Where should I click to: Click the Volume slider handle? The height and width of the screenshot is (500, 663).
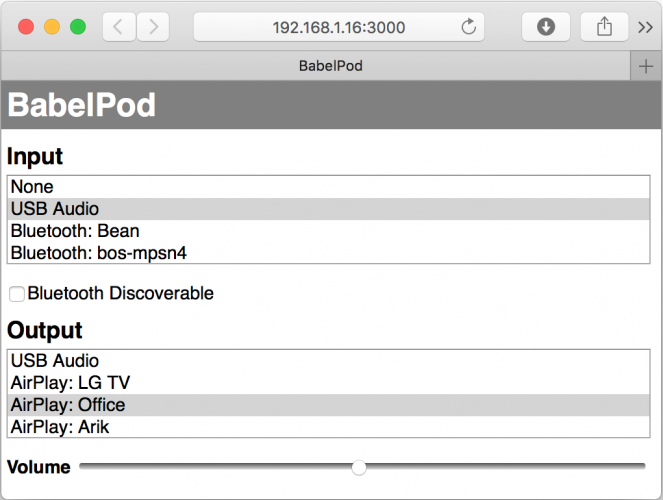pos(359,467)
